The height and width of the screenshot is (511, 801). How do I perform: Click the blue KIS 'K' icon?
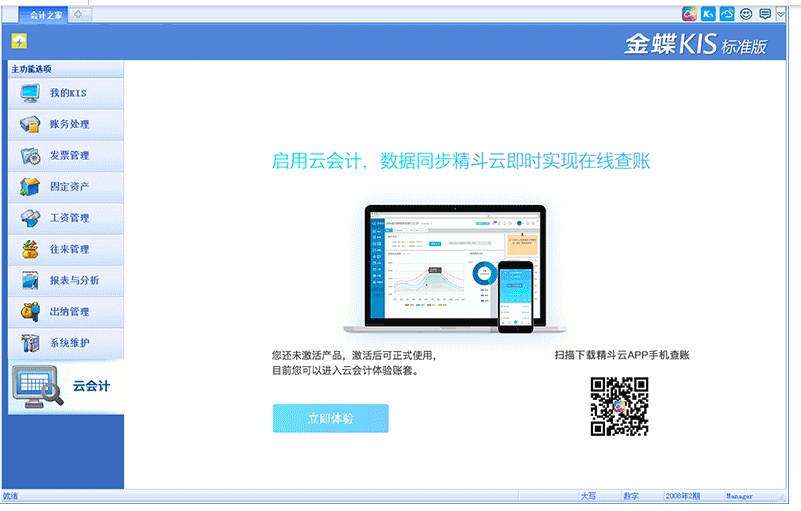(x=708, y=14)
